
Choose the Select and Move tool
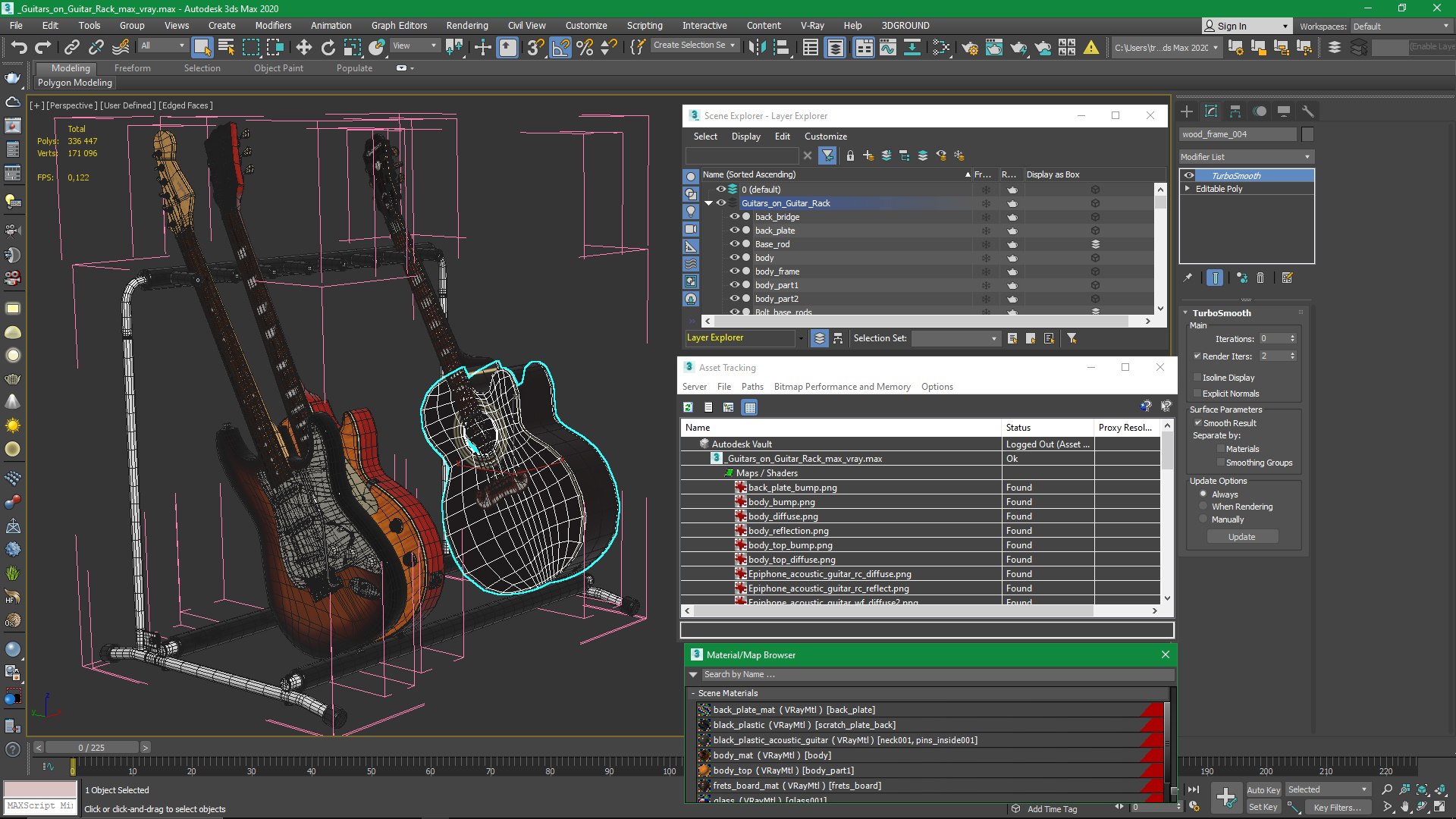pos(303,47)
